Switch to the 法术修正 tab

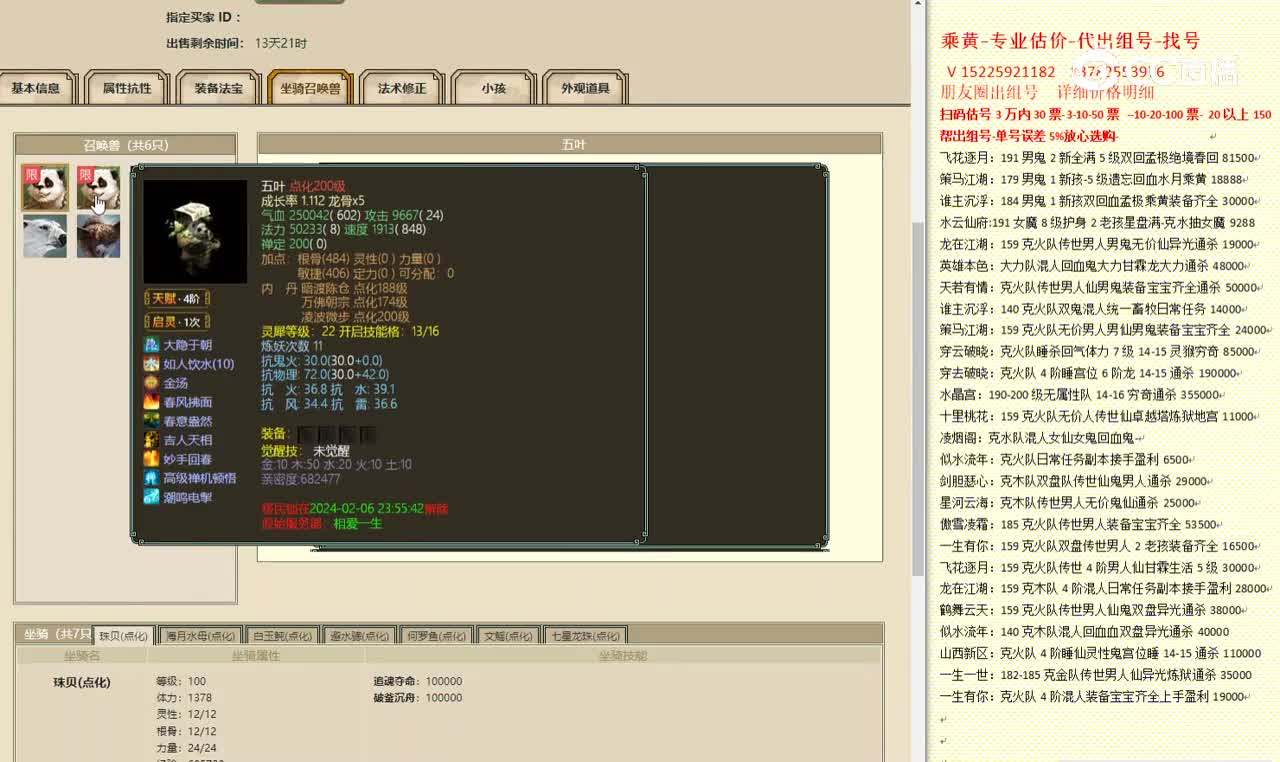pyautogui.click(x=402, y=88)
